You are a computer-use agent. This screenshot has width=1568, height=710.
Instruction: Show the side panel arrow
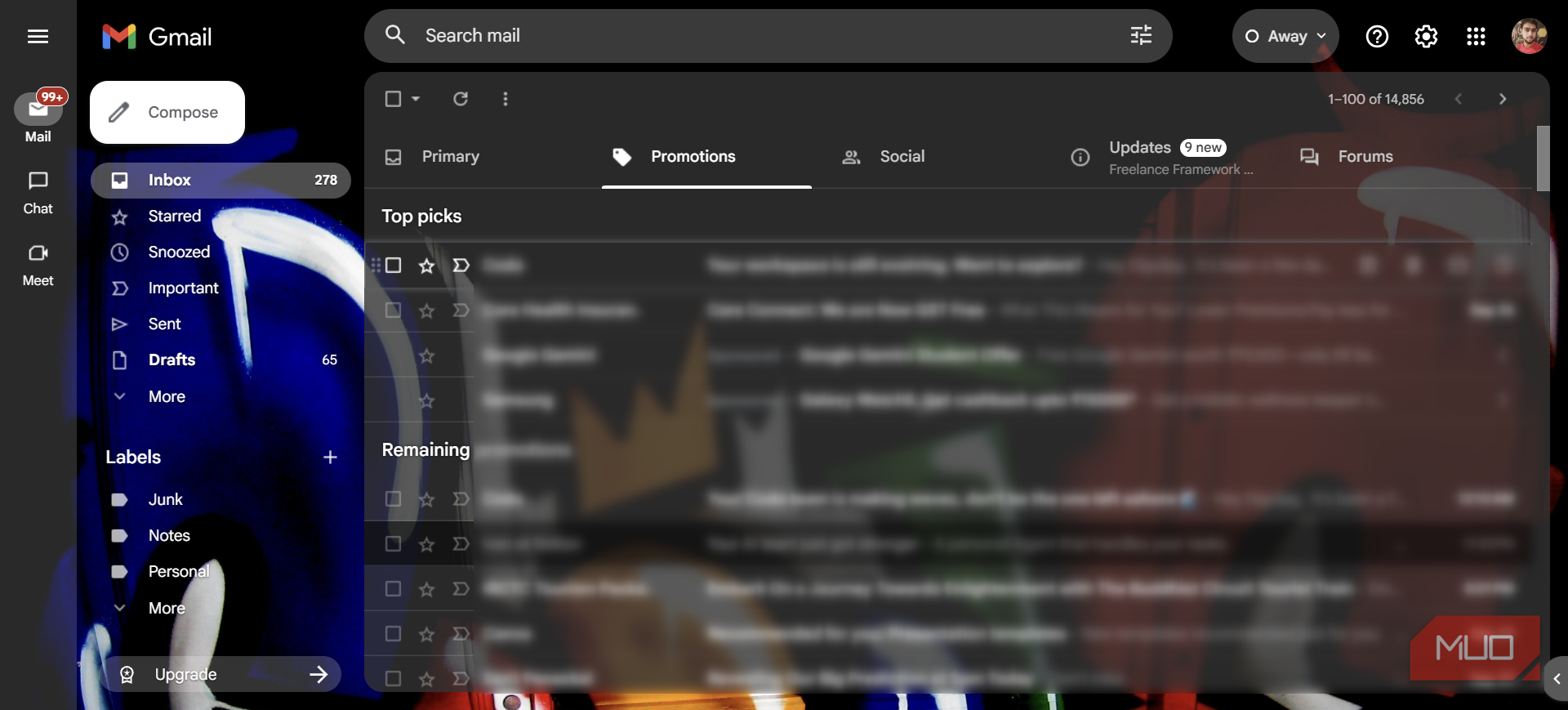[1557, 679]
